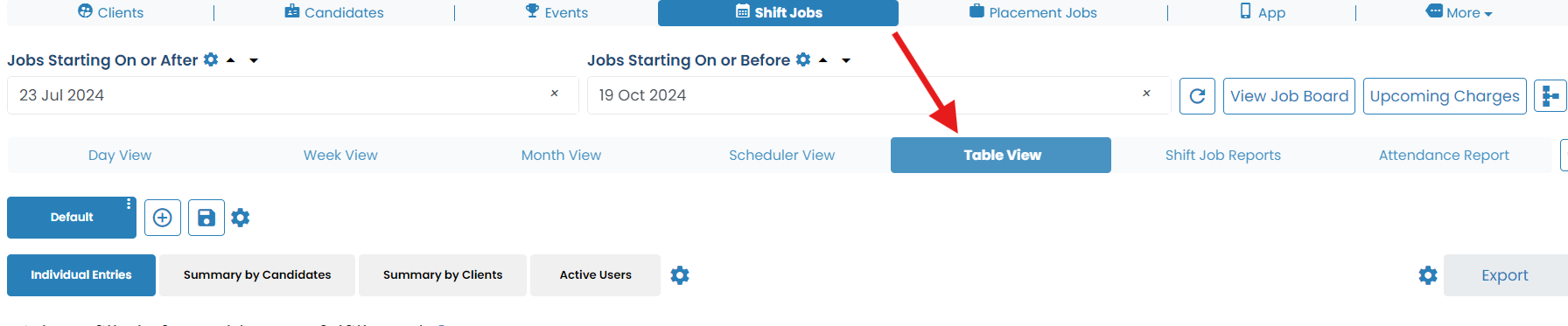
Task: Click the View Job Board button
Action: pos(1290,96)
